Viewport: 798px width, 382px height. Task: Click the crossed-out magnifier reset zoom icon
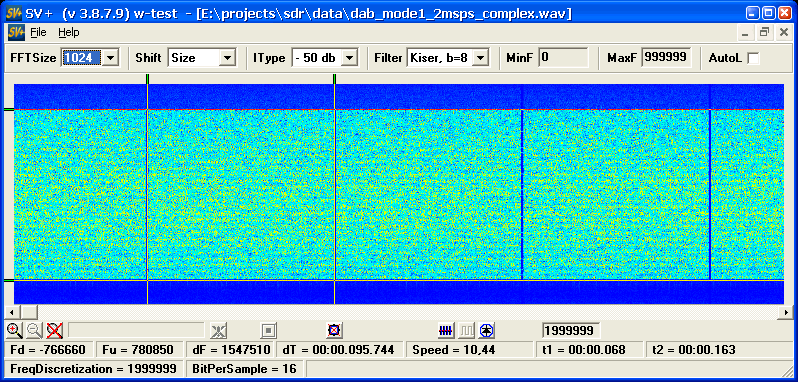click(54, 331)
